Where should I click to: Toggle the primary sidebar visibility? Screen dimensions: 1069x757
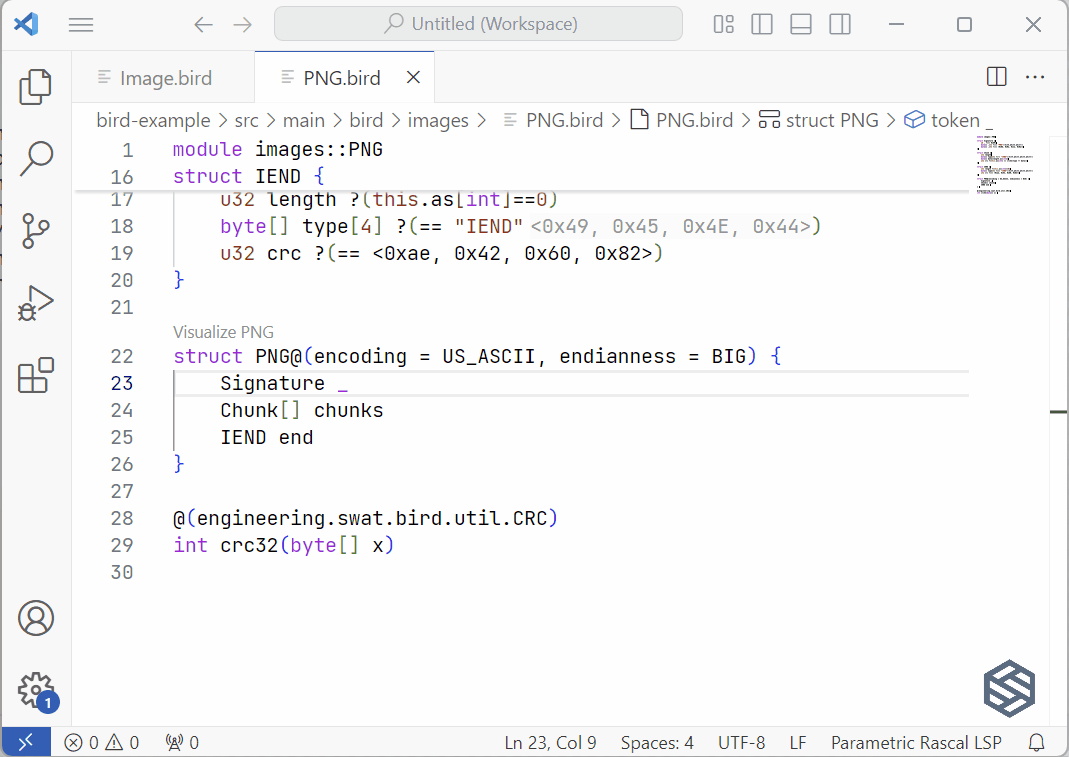[762, 24]
